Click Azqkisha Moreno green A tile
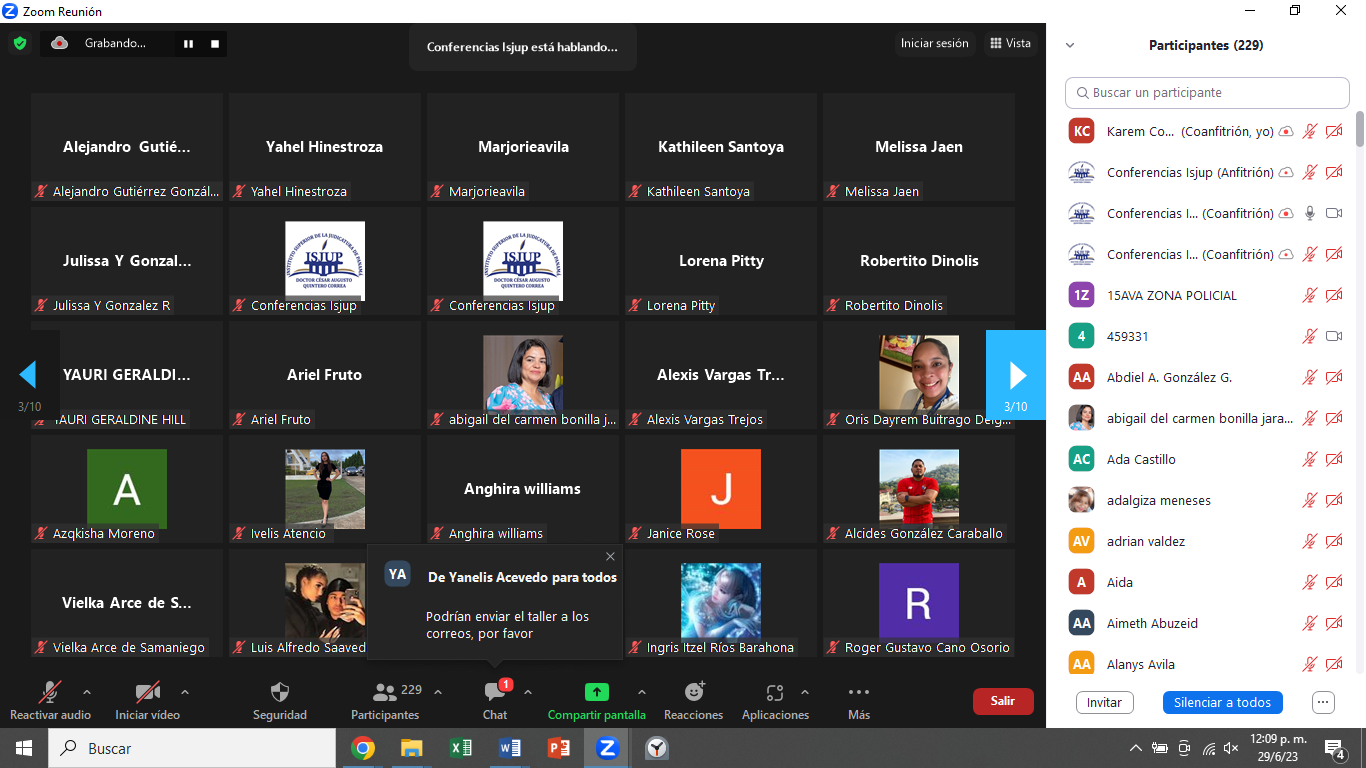This screenshot has width=1366, height=768. click(127, 489)
